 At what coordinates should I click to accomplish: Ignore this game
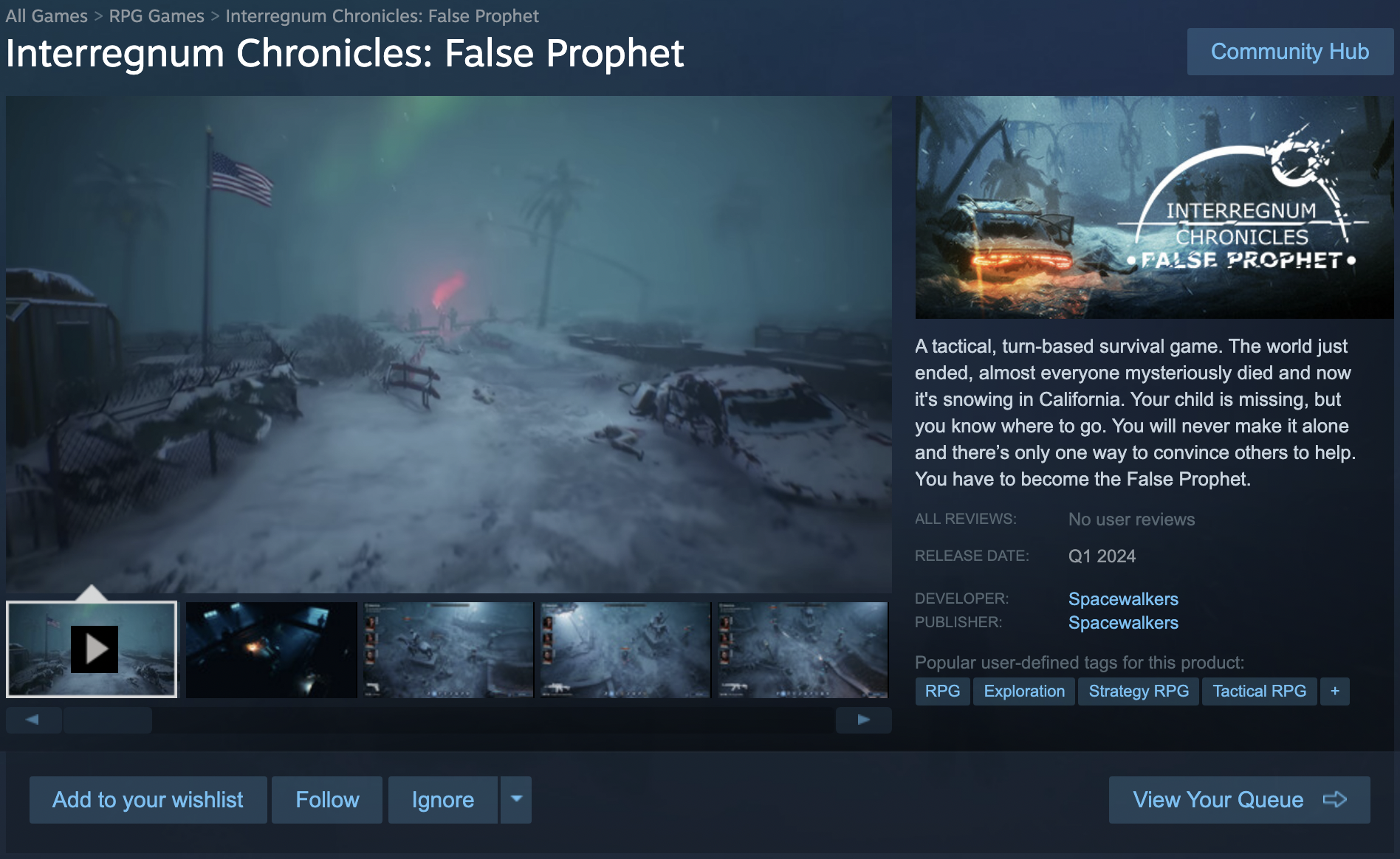point(443,799)
